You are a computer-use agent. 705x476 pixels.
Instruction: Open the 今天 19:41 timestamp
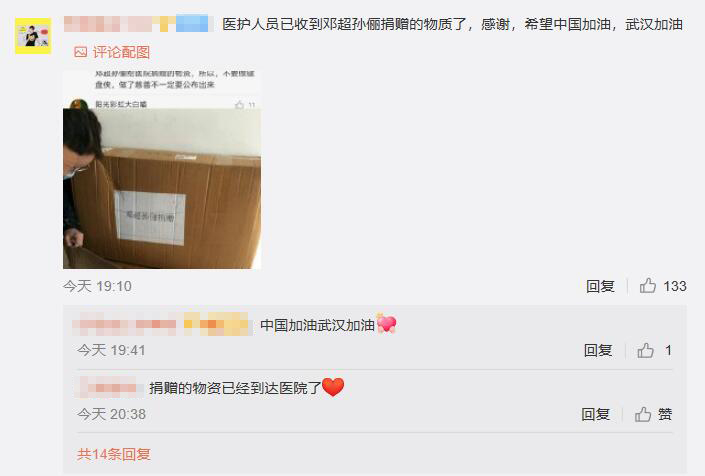point(111,350)
